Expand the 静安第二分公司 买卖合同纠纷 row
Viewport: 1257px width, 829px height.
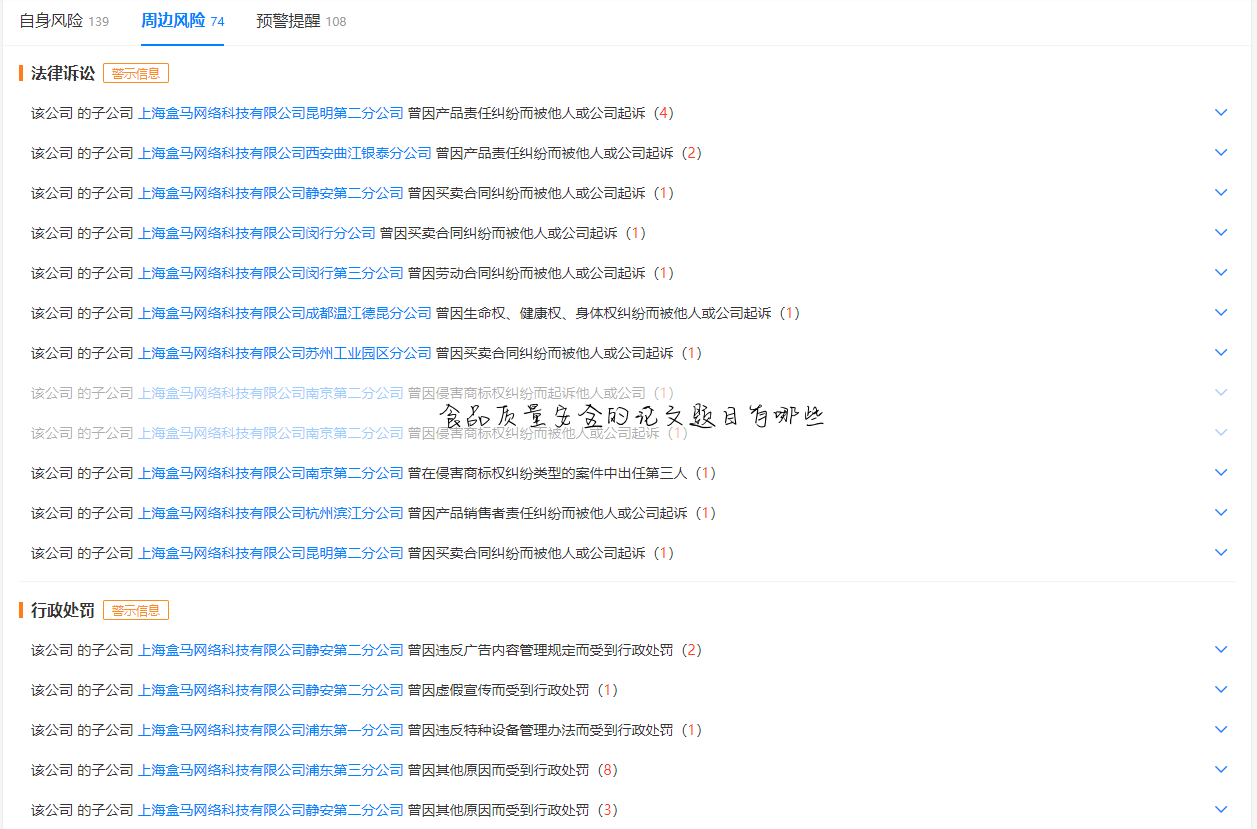[x=1221, y=193]
